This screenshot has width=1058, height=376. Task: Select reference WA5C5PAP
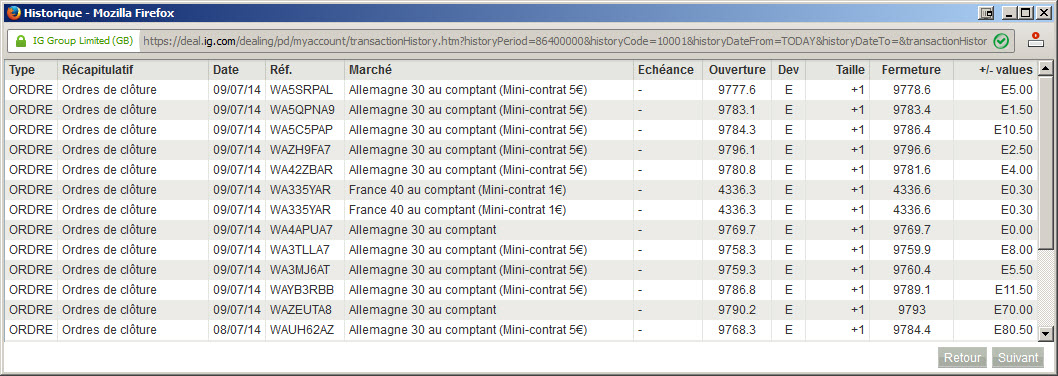(301, 130)
